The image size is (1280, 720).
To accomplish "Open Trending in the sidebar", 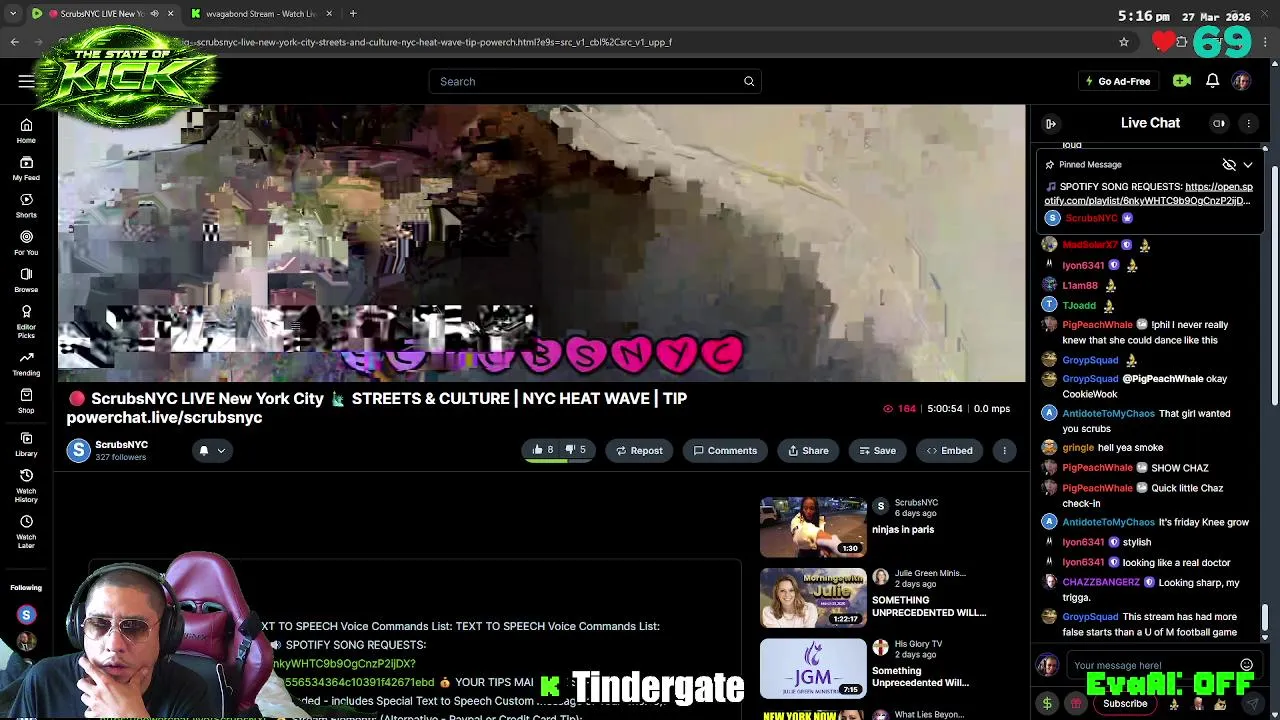I will [x=26, y=363].
